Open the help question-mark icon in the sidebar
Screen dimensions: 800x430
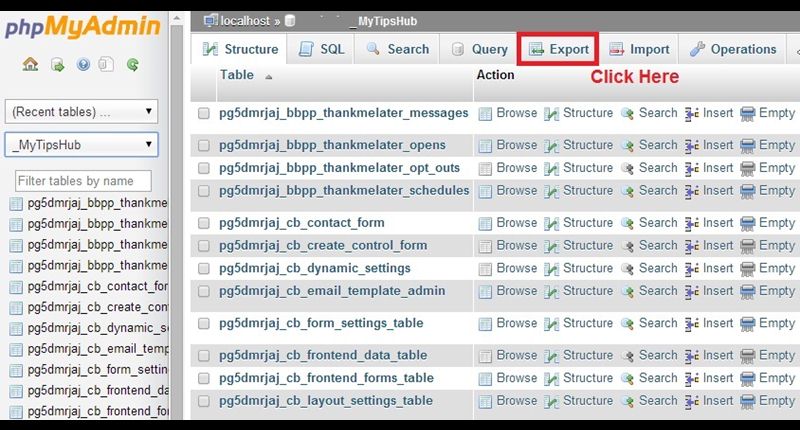83,64
